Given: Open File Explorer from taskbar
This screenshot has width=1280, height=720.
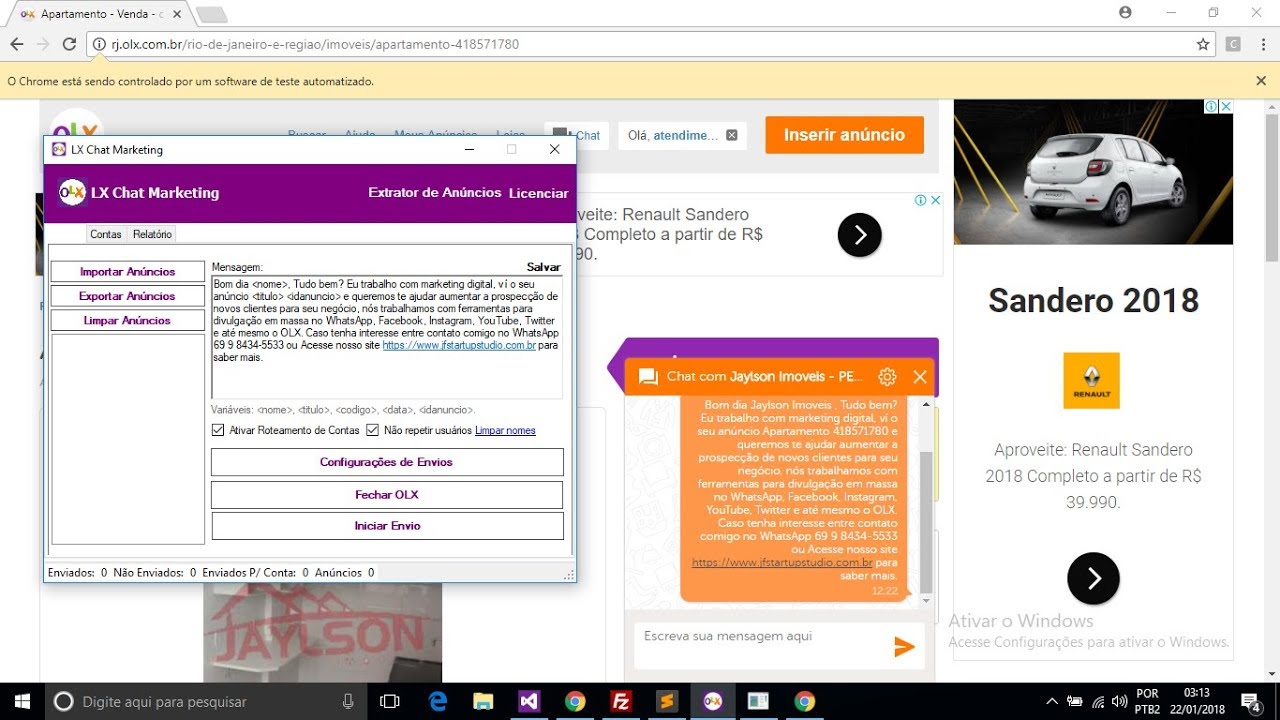Looking at the screenshot, I should [x=483, y=702].
